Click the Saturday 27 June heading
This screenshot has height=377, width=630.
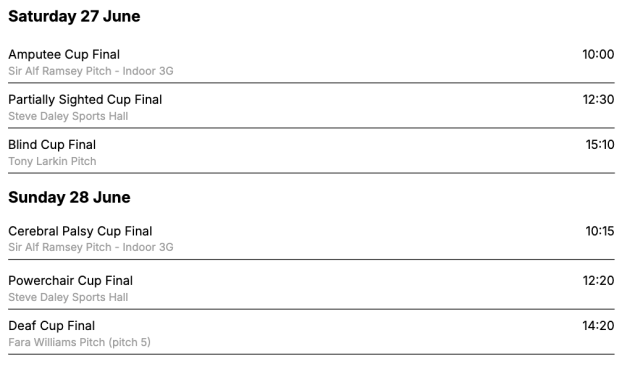tap(74, 16)
